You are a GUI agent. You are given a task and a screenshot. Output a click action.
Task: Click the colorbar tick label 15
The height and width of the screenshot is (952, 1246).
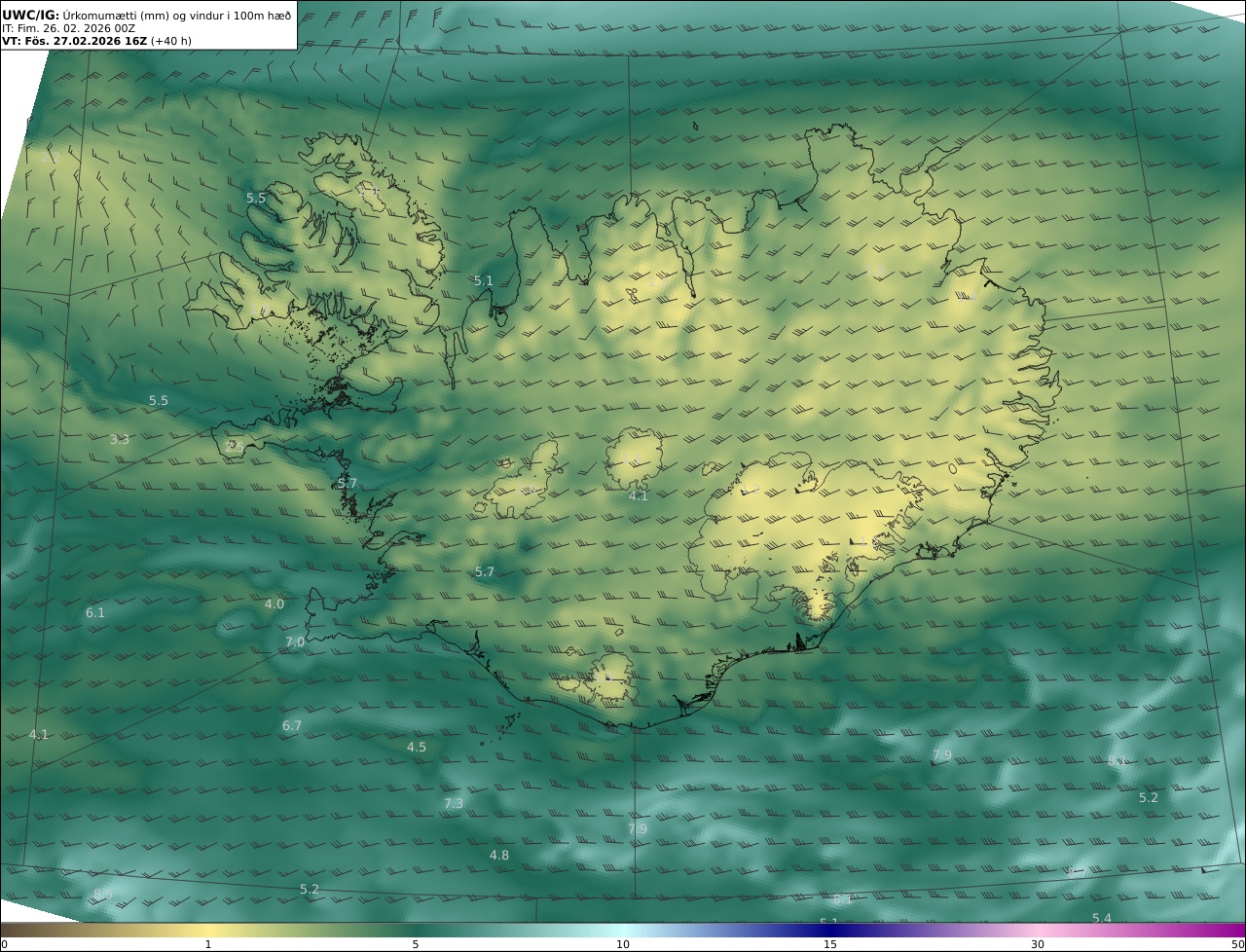tap(830, 944)
